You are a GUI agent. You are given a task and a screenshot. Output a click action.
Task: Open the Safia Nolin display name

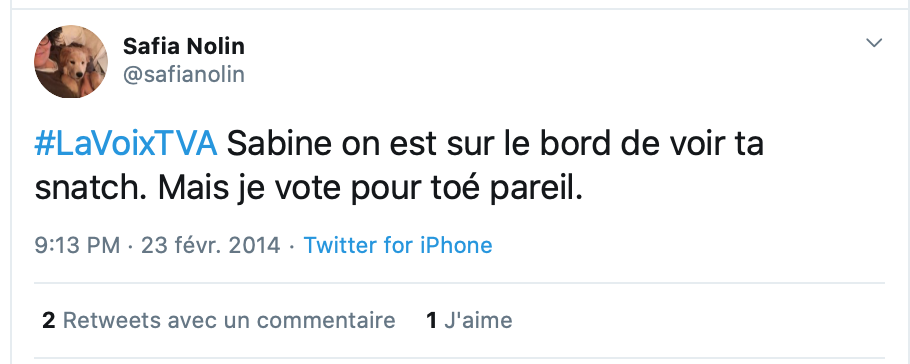coord(183,46)
